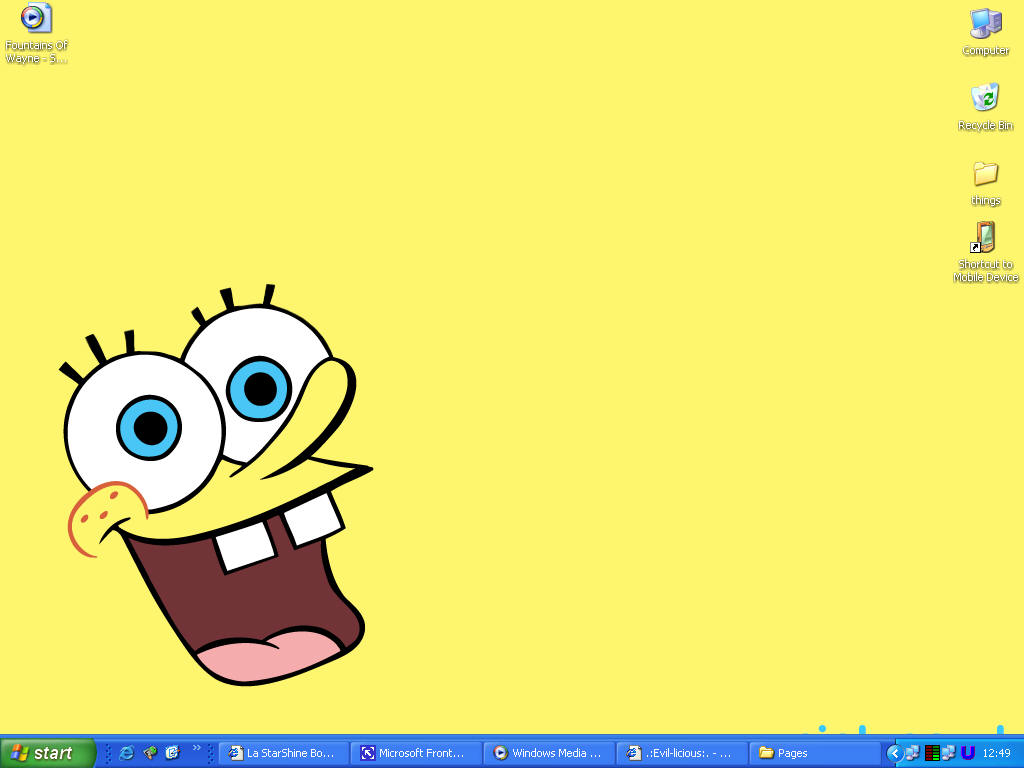Switch to Microsoft Front... taskbar window

point(416,753)
